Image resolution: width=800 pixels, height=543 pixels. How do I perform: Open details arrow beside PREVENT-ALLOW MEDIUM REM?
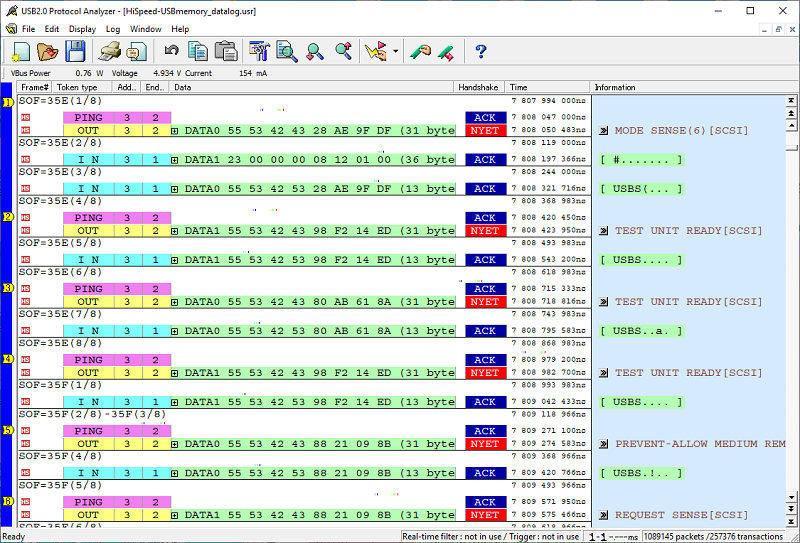pos(604,444)
